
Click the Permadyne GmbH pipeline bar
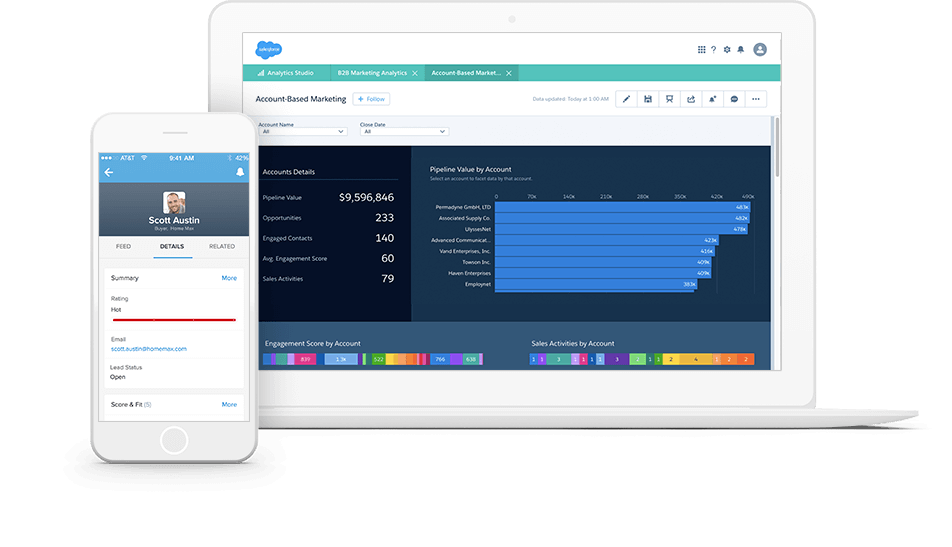[622, 207]
